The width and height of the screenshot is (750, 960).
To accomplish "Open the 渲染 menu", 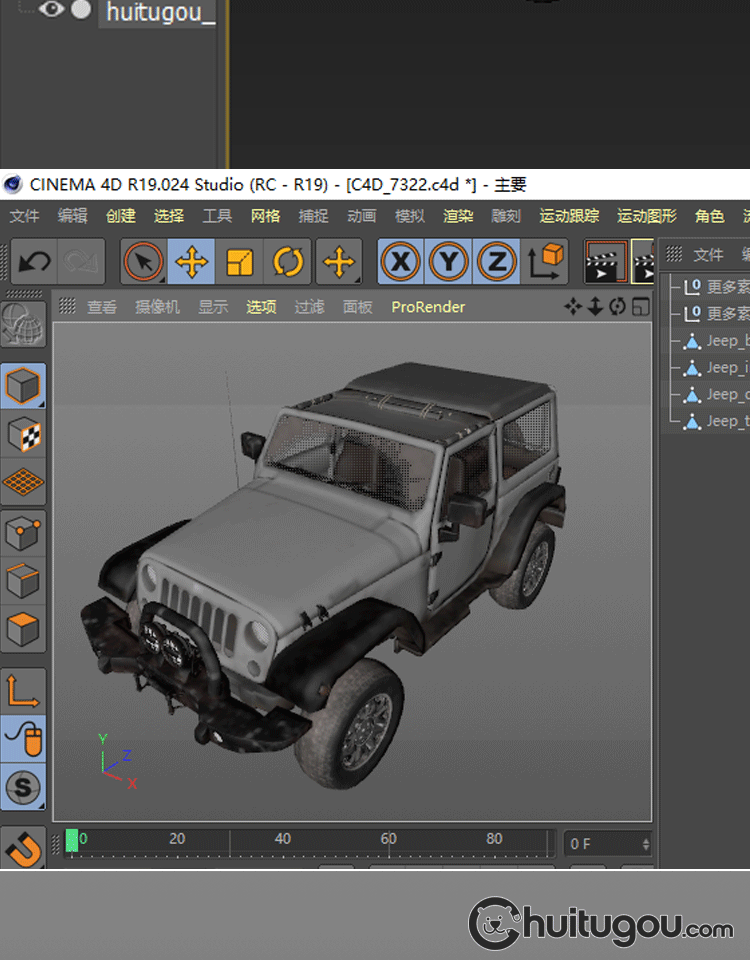I will 458,216.
